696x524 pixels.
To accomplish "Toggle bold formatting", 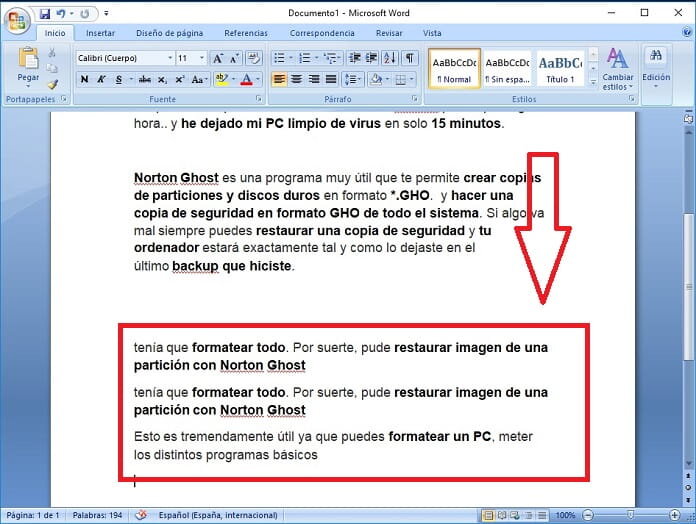I will click(x=84, y=79).
